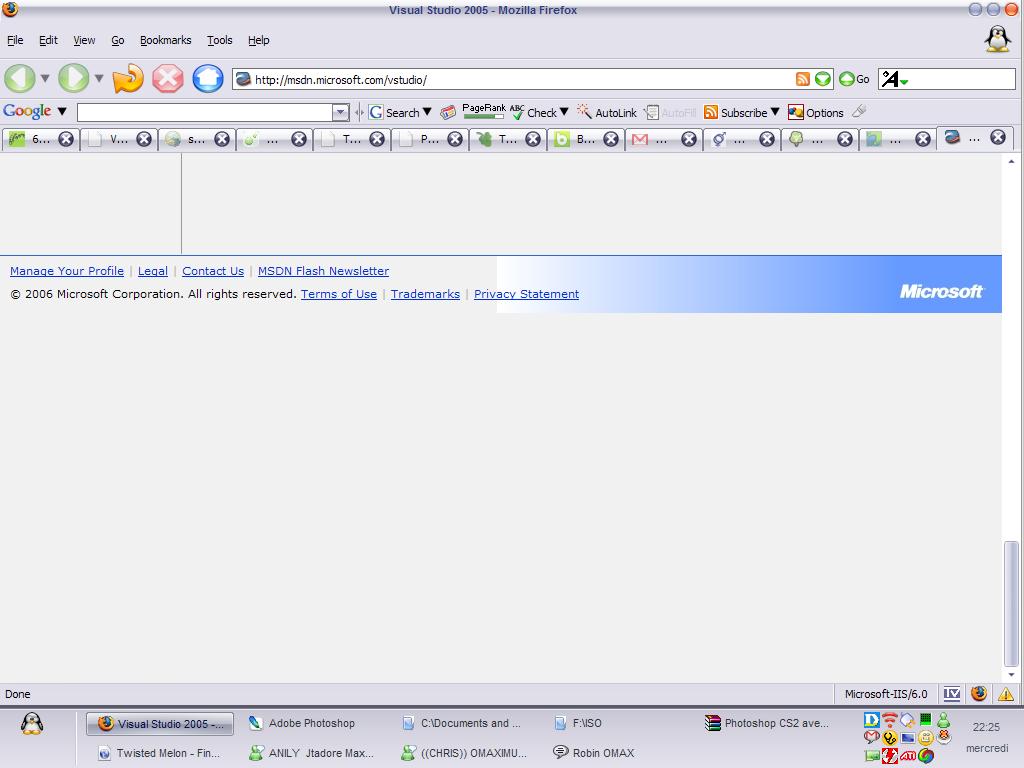Click the vertical scrollbar thumb

(1011, 604)
